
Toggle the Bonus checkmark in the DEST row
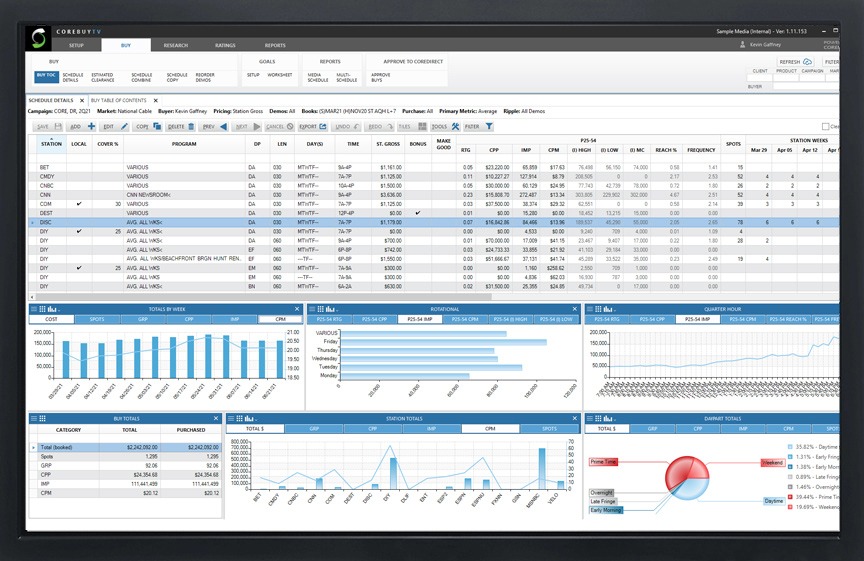point(418,213)
